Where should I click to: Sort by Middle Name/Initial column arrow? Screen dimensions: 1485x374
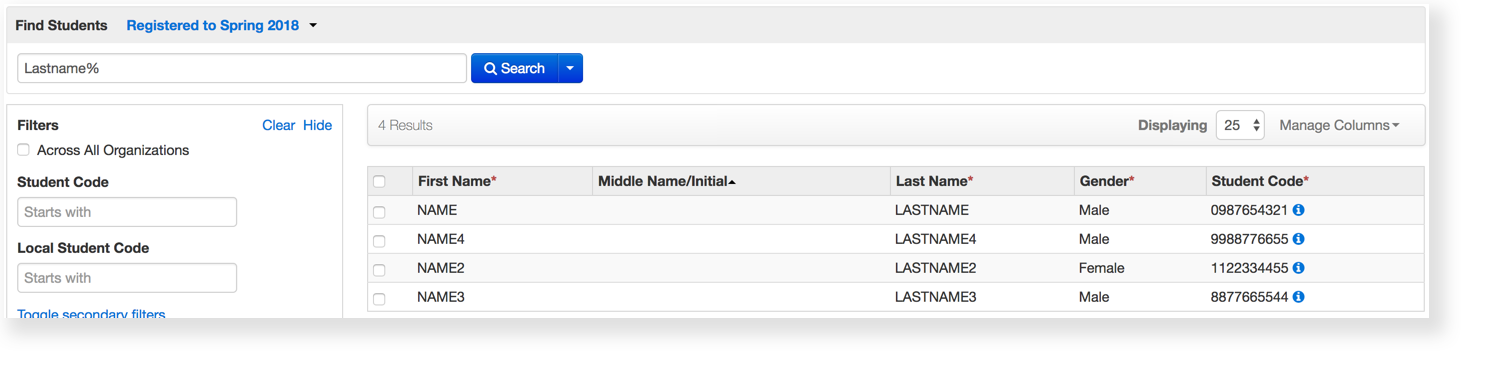(732, 182)
